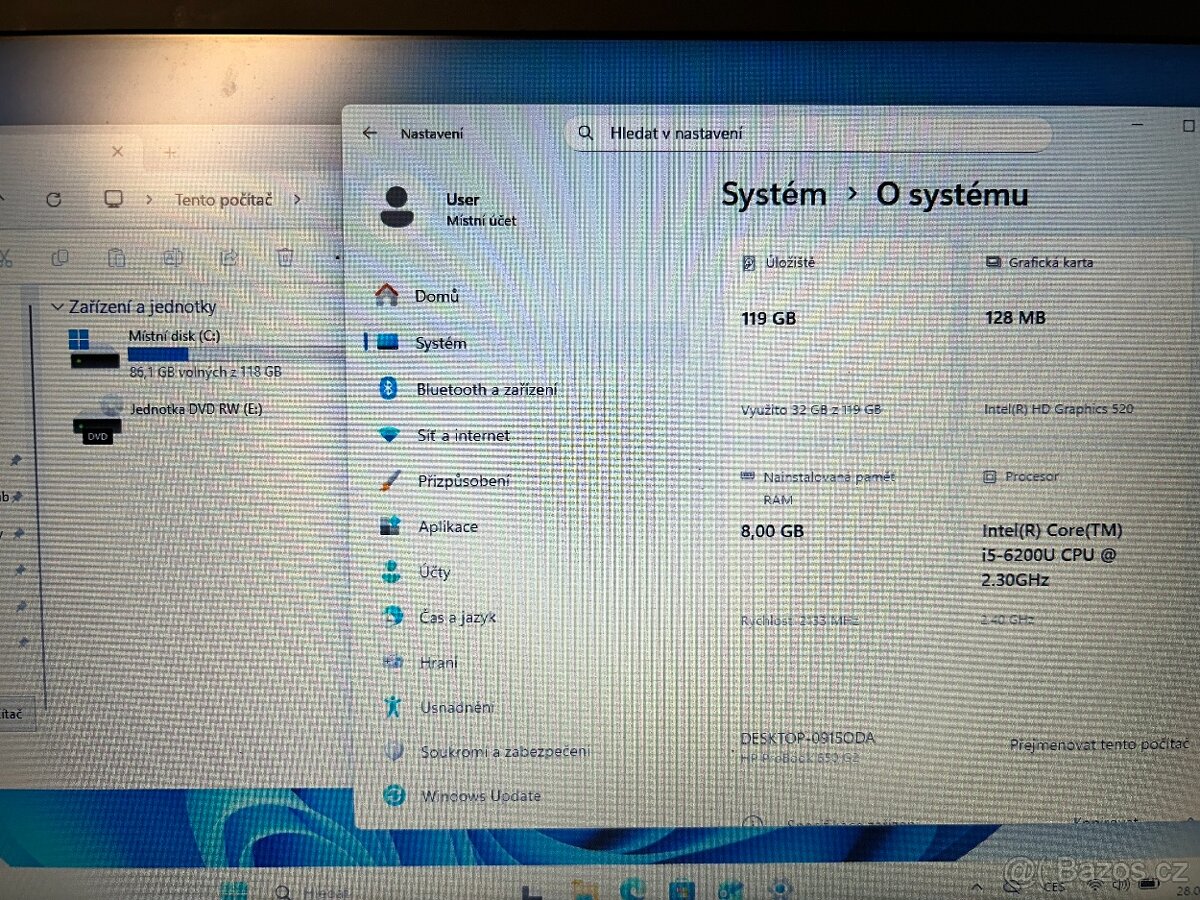
Task: Open the Systém breadcrumb in O systému page
Action: [x=774, y=194]
